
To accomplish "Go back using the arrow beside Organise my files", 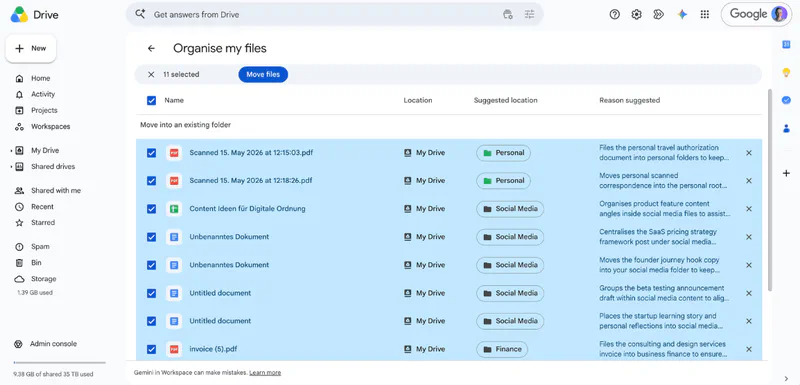I will tap(151, 48).
